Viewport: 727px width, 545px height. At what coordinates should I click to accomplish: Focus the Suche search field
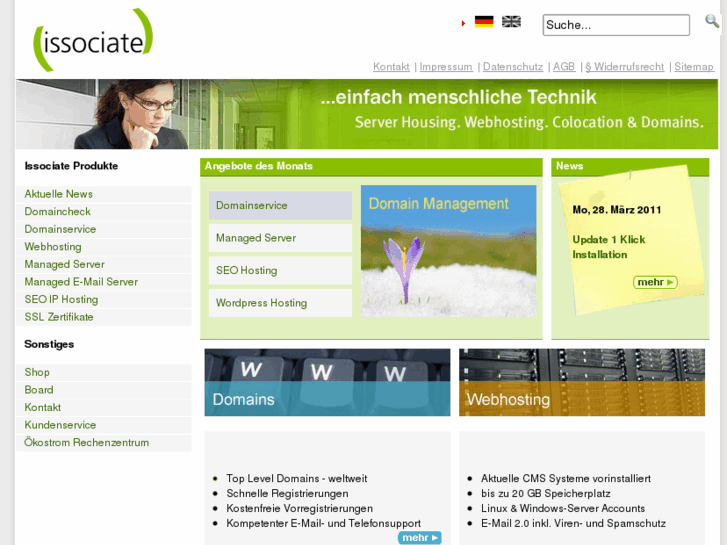tap(616, 25)
